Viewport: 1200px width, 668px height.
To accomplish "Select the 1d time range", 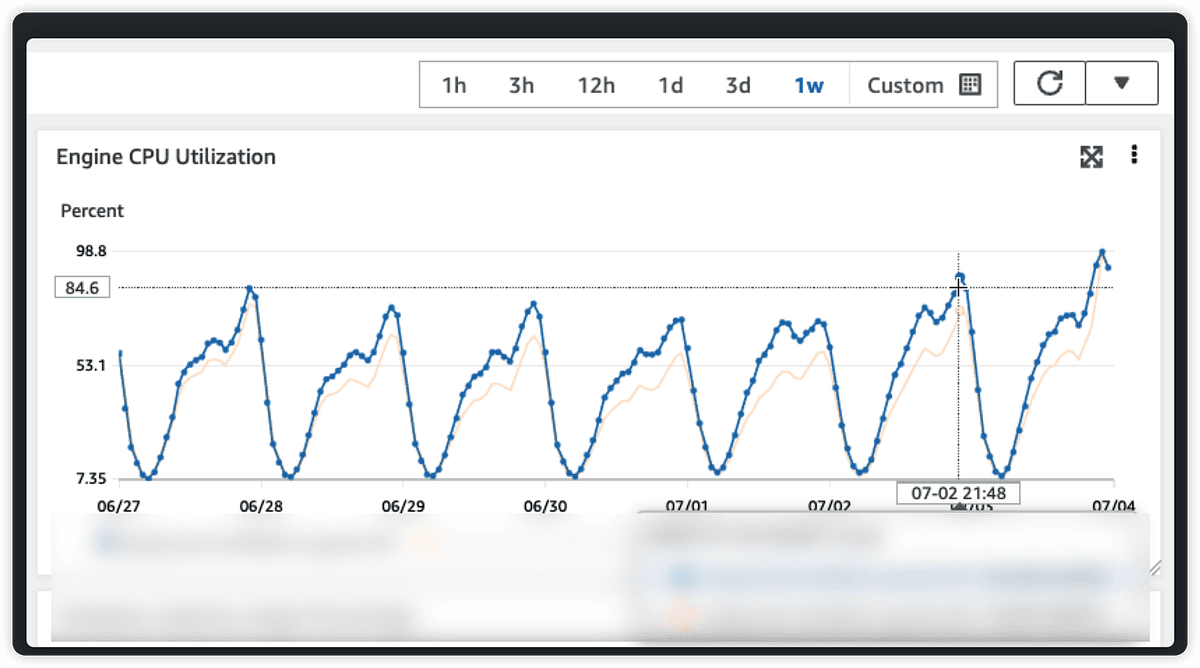I will click(x=670, y=85).
